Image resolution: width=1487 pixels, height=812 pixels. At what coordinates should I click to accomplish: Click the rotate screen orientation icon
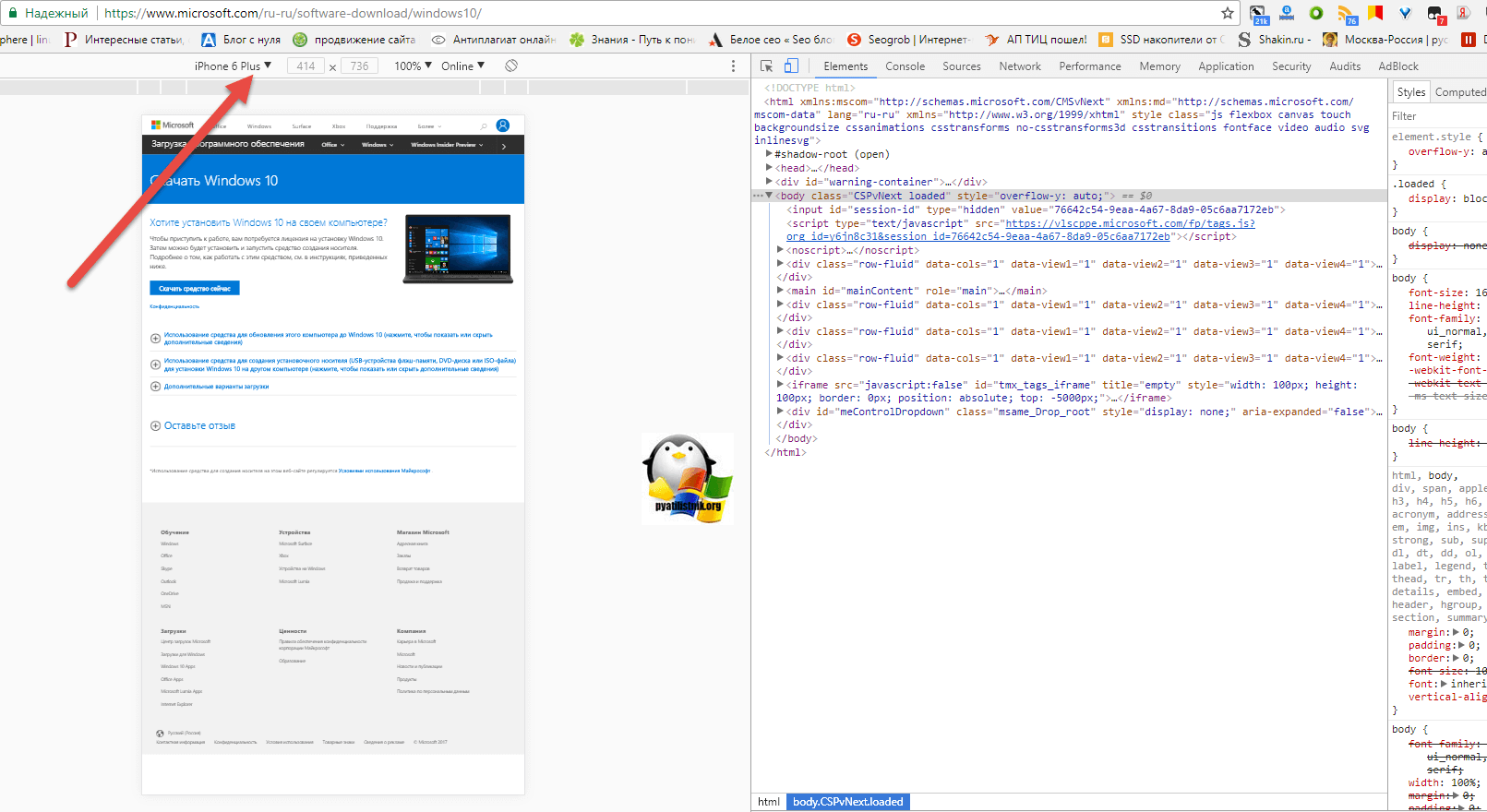pos(511,66)
